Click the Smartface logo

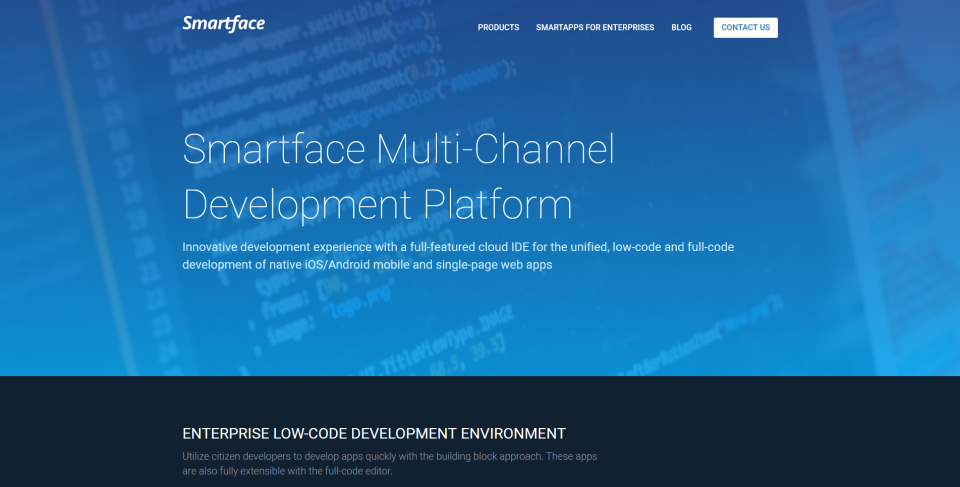(223, 23)
